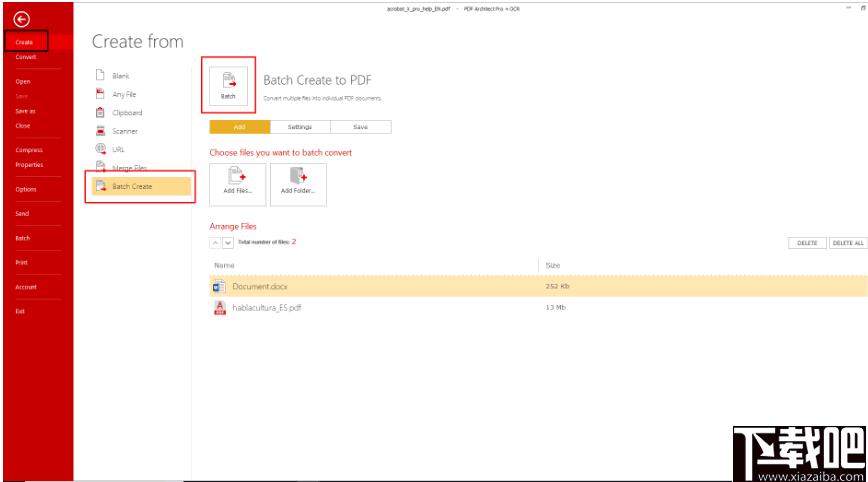Click the Batch Create icon
The width and height of the screenshot is (868, 482).
(x=100, y=186)
